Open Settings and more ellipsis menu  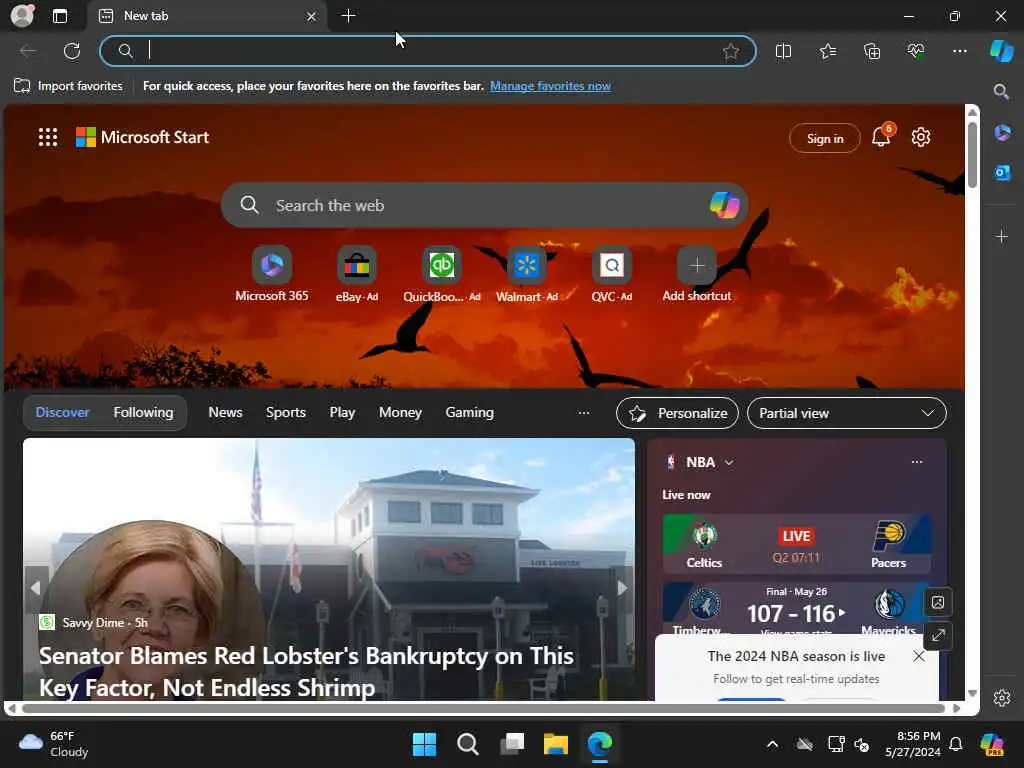(959, 51)
